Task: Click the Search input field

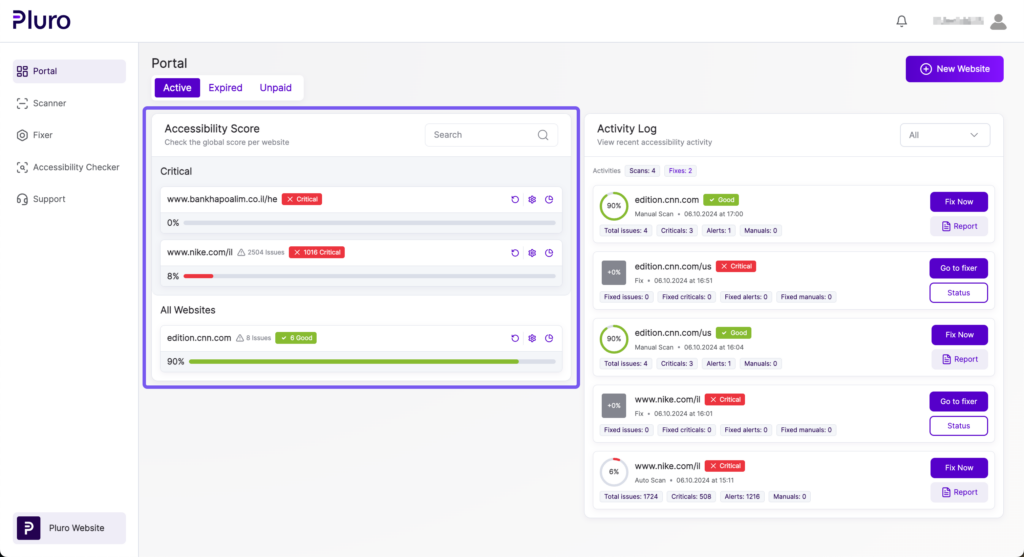Action: (480, 135)
